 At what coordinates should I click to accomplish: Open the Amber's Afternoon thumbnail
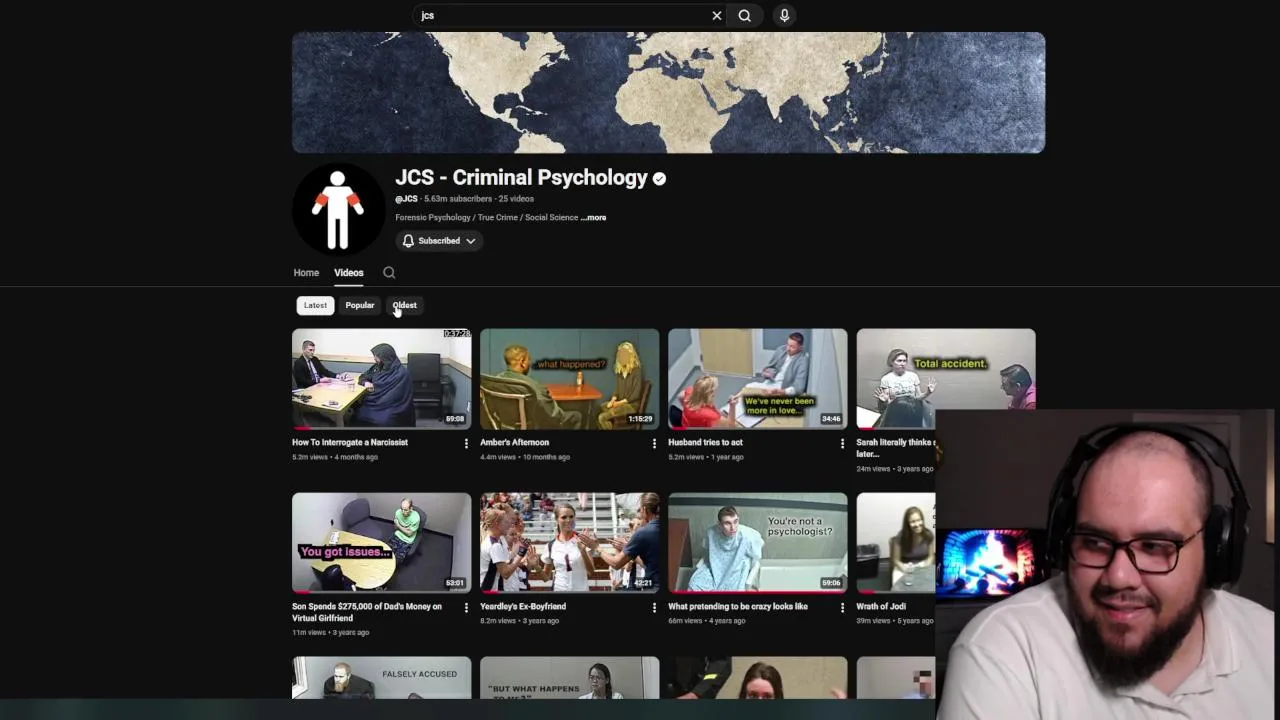[x=569, y=378]
